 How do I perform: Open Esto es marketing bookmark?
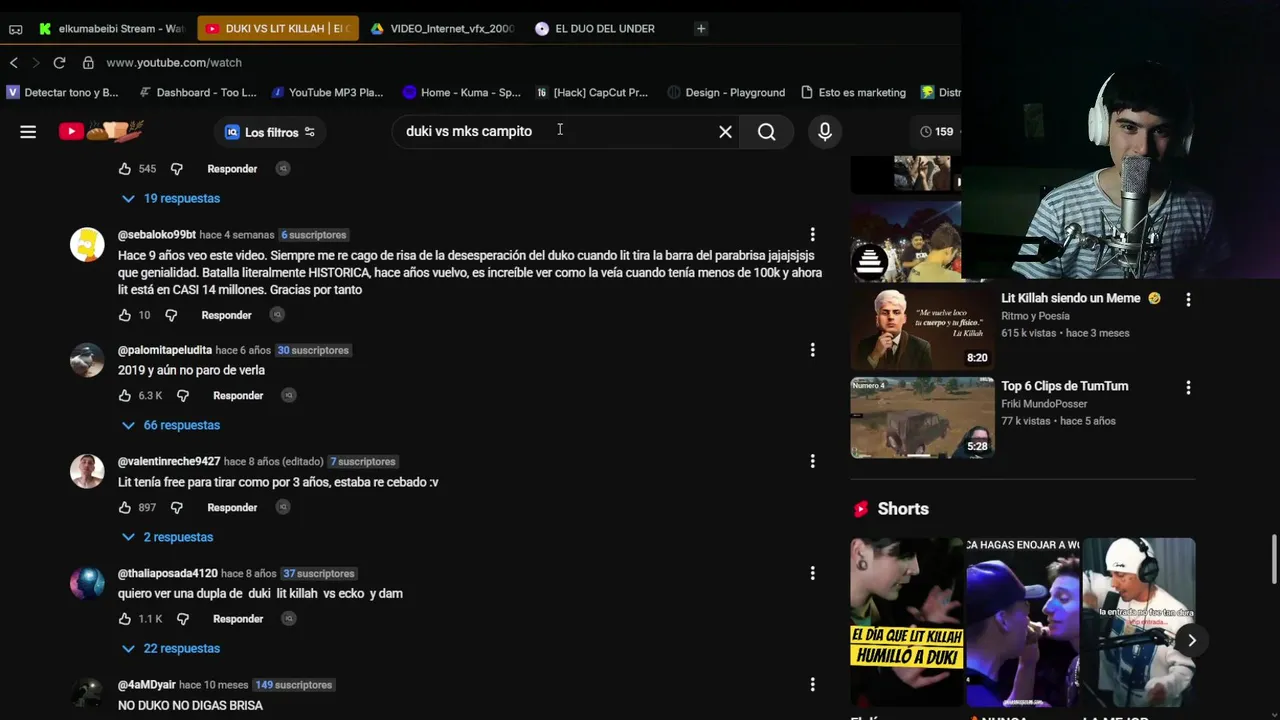tap(853, 92)
